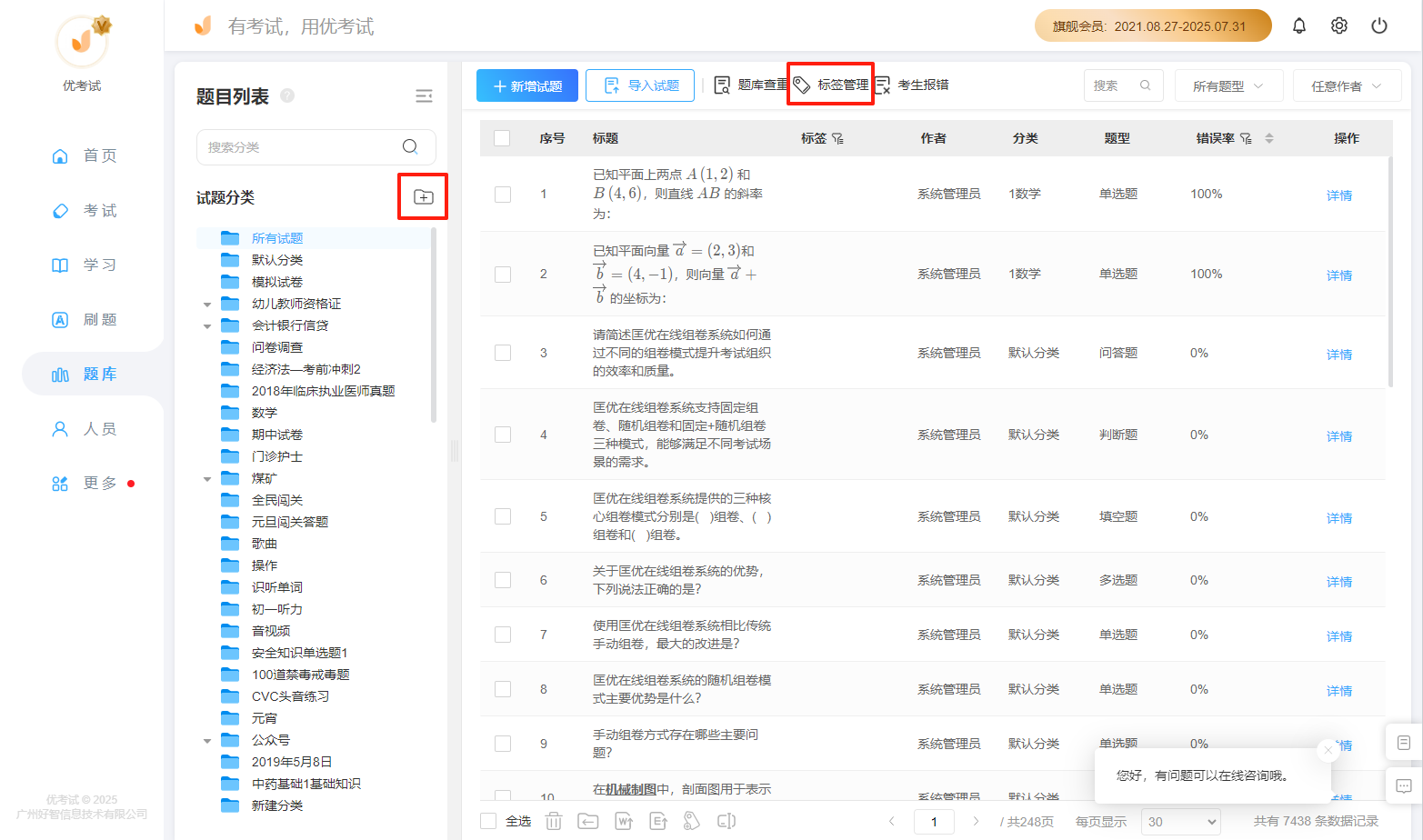The image size is (1423, 840).
Task: Select the 数学 category folder
Action: click(265, 413)
